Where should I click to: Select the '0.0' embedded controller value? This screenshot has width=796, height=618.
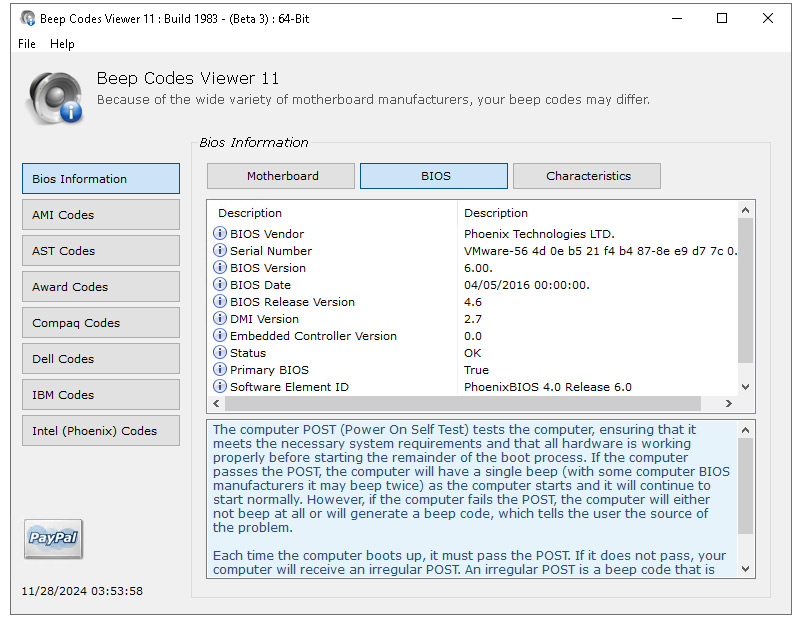[x=473, y=336]
